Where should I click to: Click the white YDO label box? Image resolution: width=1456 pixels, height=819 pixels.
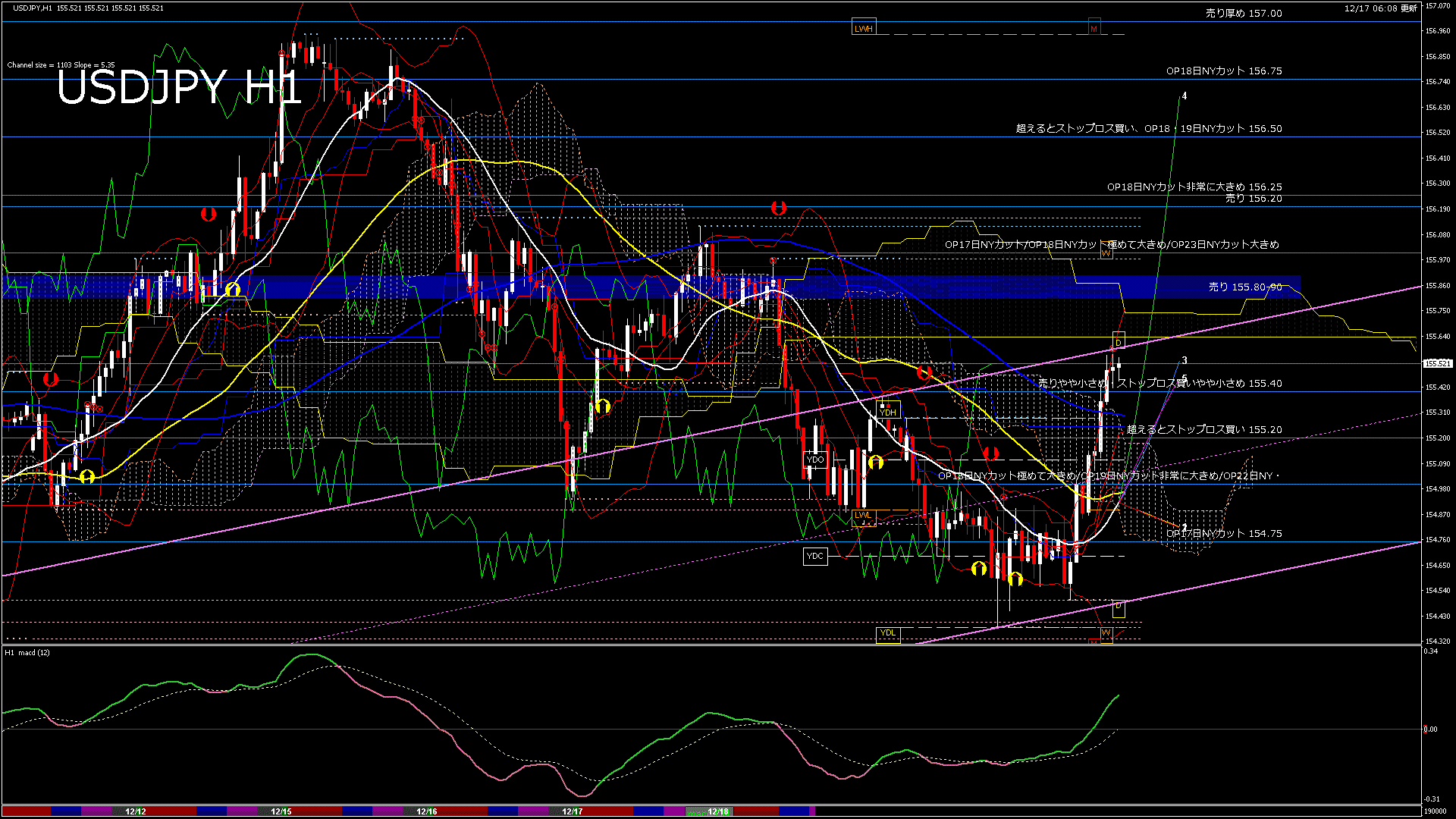[x=815, y=460]
